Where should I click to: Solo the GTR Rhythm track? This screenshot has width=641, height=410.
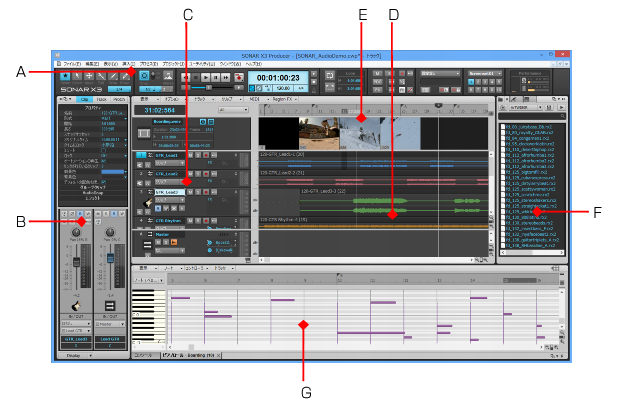click(x=198, y=221)
